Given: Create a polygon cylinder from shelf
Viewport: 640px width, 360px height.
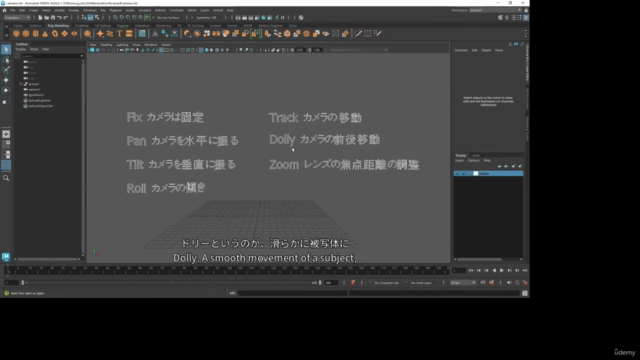Looking at the screenshot, I should [36, 33].
